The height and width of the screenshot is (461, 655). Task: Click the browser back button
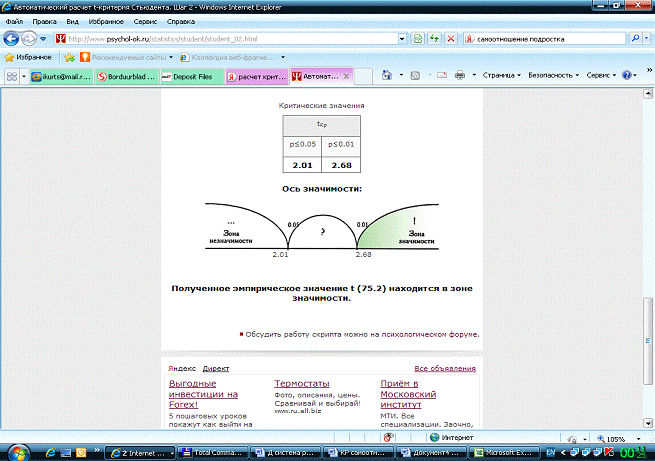tap(12, 40)
